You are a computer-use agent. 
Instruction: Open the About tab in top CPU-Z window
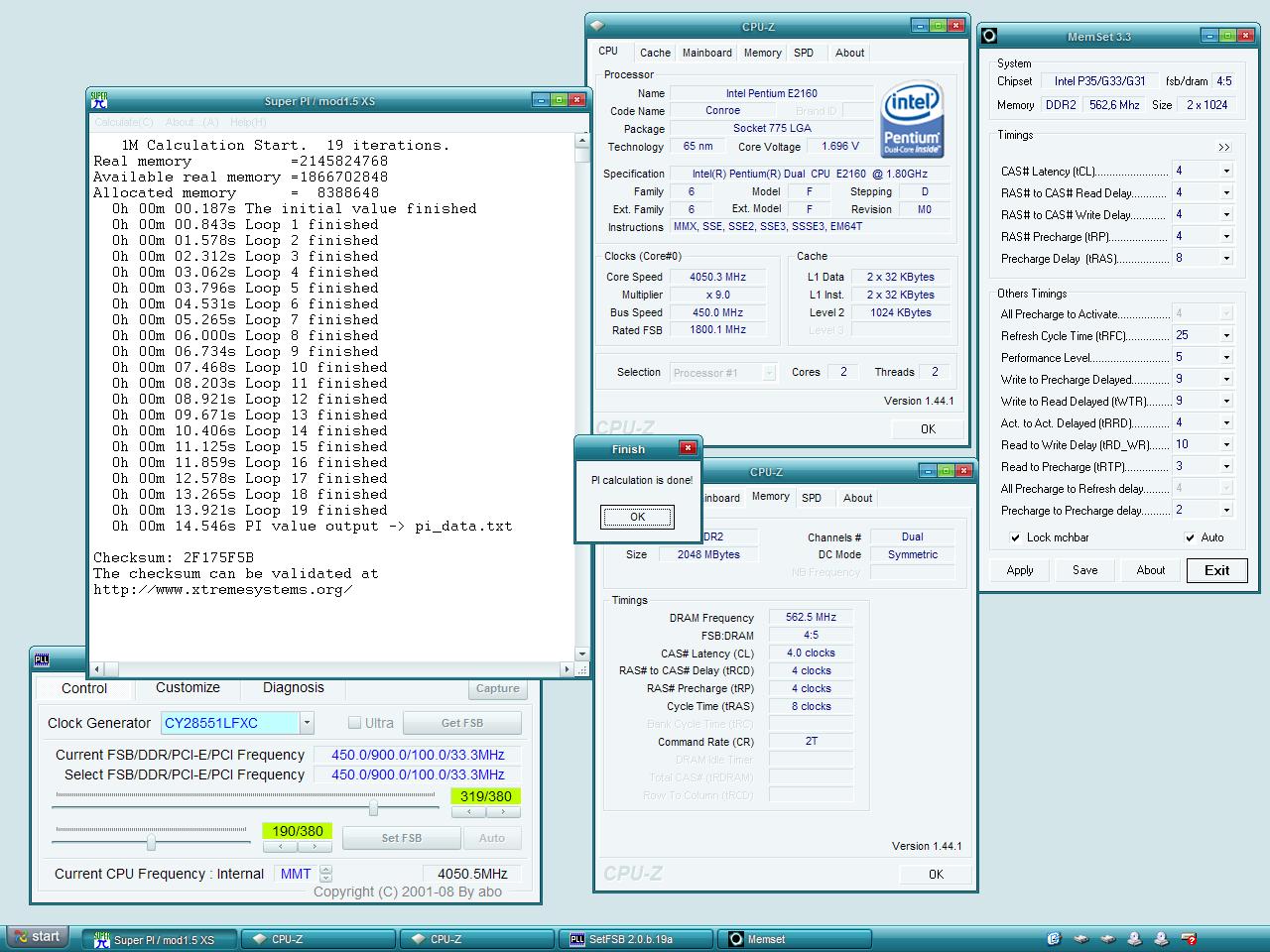pos(849,53)
